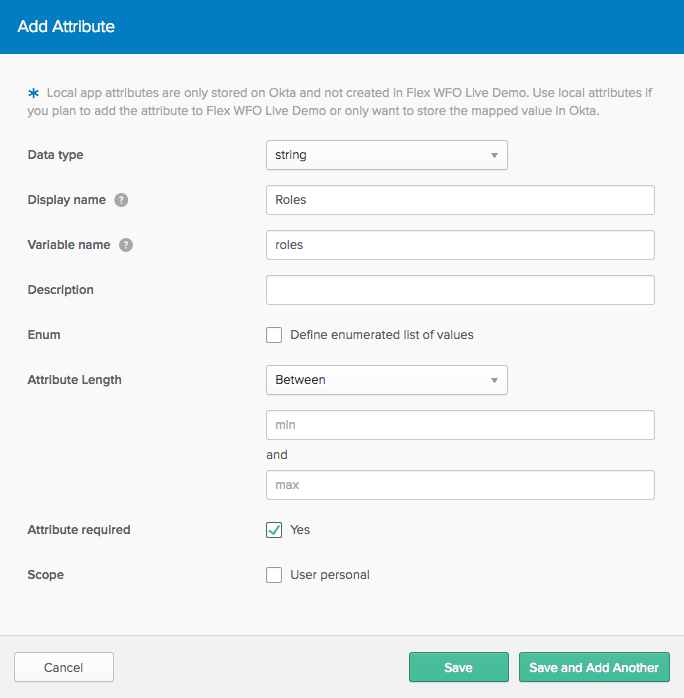Open the Attribute Length Between dropdown
This screenshot has width=684, height=698.
(387, 380)
